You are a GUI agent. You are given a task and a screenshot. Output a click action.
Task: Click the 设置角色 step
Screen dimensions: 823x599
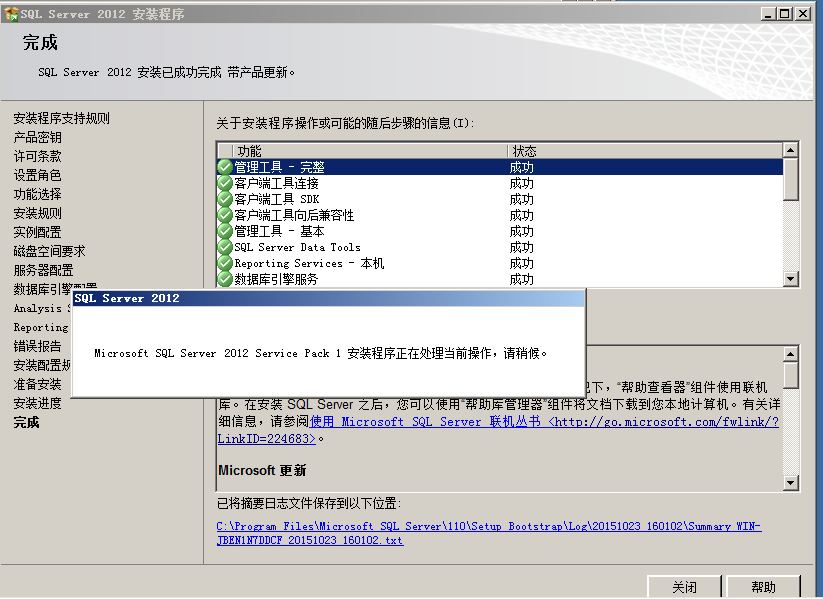(37, 175)
